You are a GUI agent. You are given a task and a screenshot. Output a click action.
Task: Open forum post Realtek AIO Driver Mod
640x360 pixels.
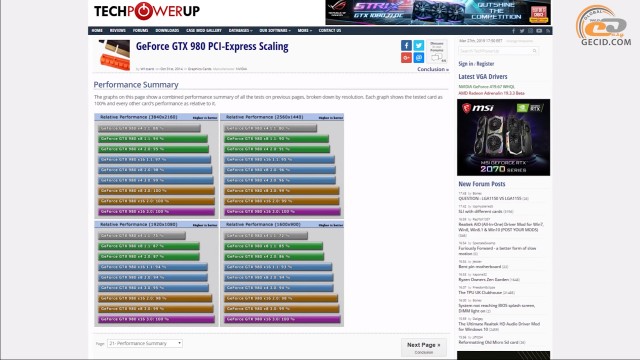(501, 227)
